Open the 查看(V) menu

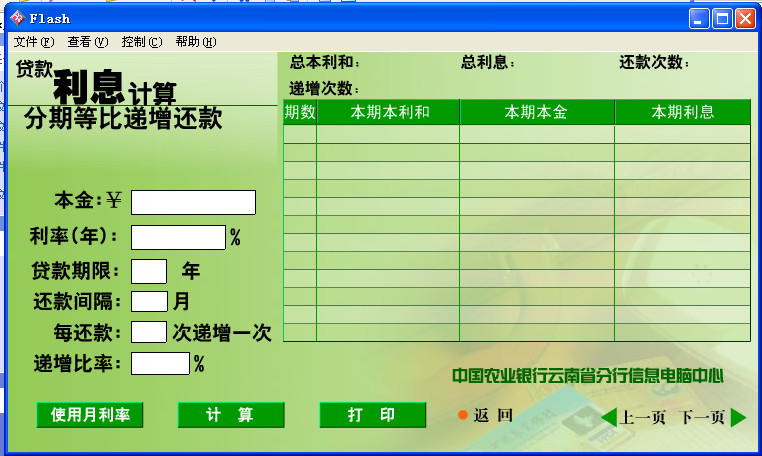click(x=88, y=42)
